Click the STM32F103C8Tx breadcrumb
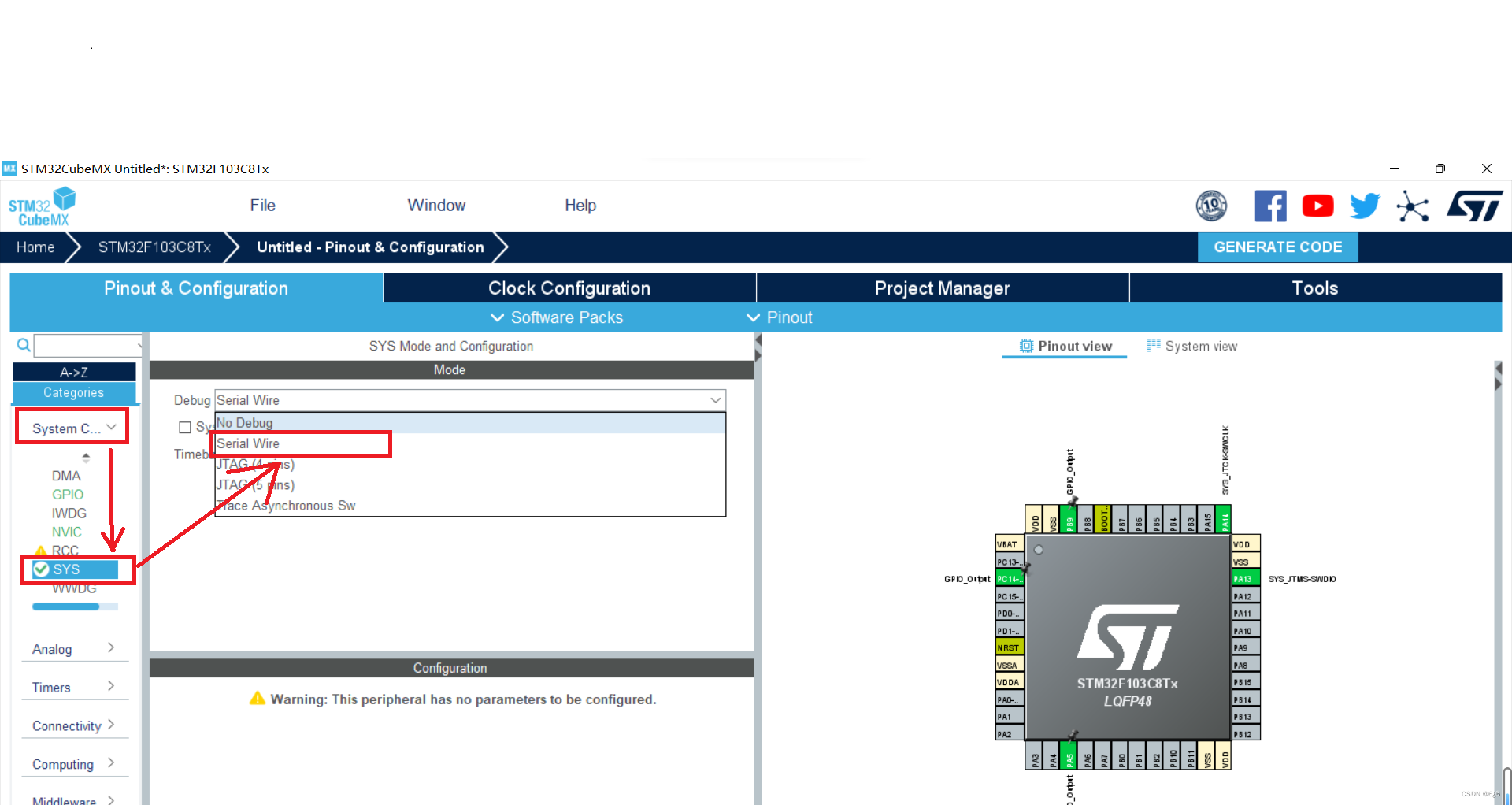This screenshot has height=805, width=1512. [x=154, y=247]
